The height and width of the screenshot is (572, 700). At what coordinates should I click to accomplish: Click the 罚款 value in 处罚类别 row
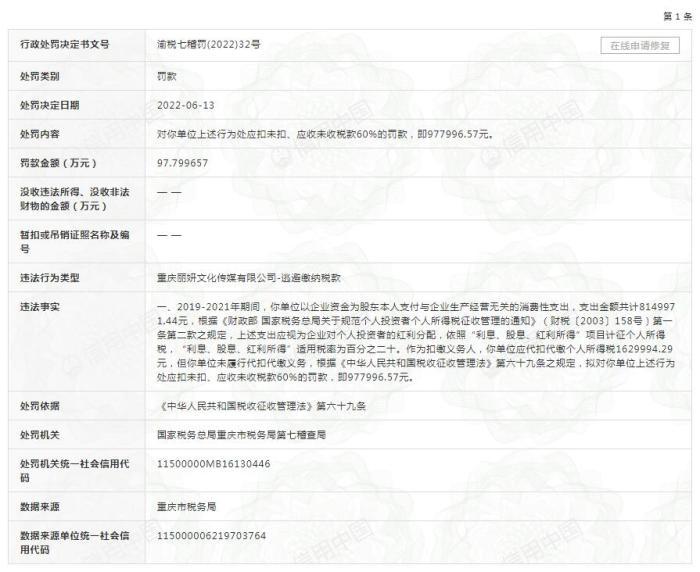[x=169, y=75]
